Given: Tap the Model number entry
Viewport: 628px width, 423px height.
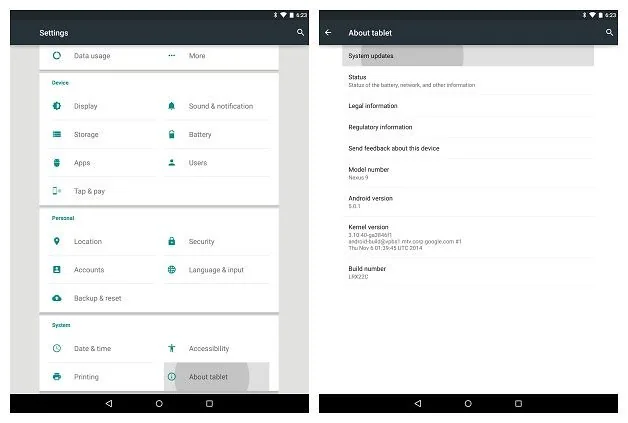Looking at the screenshot, I should (468, 173).
